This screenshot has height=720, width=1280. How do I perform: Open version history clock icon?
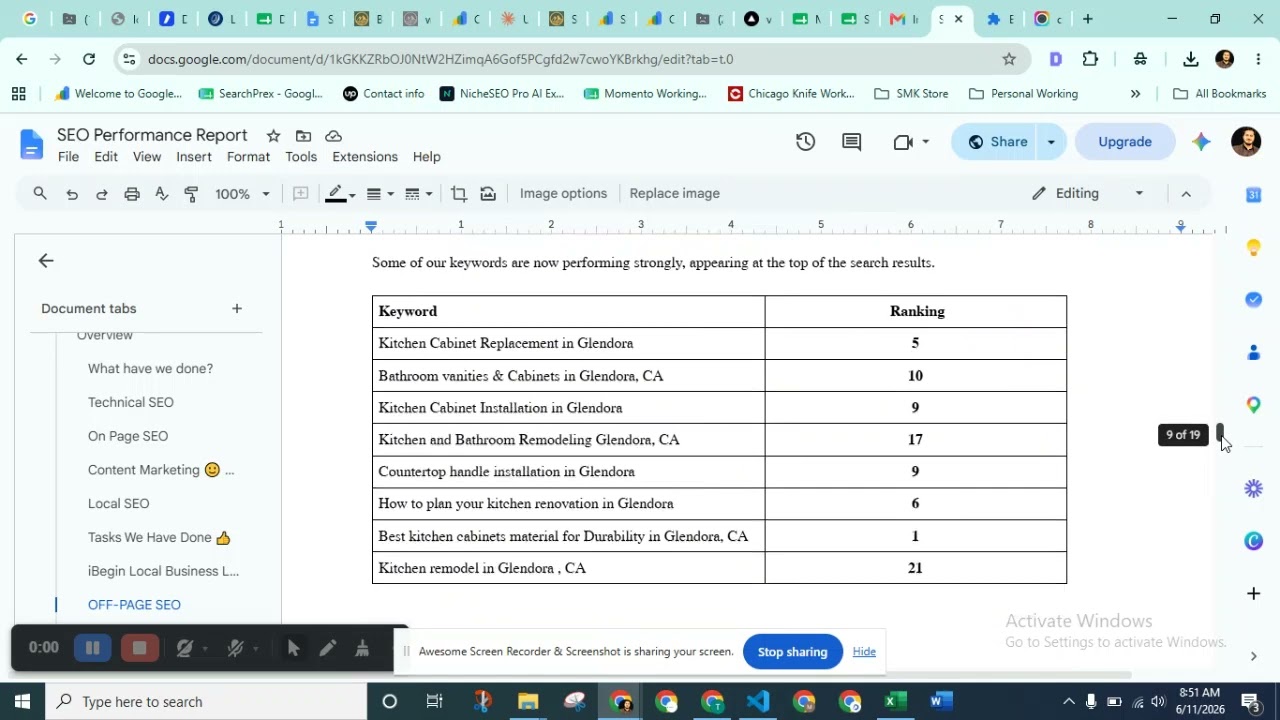(x=805, y=142)
